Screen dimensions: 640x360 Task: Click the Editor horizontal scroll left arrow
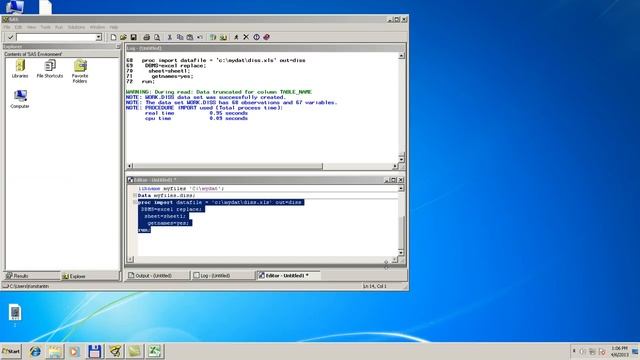point(130,259)
